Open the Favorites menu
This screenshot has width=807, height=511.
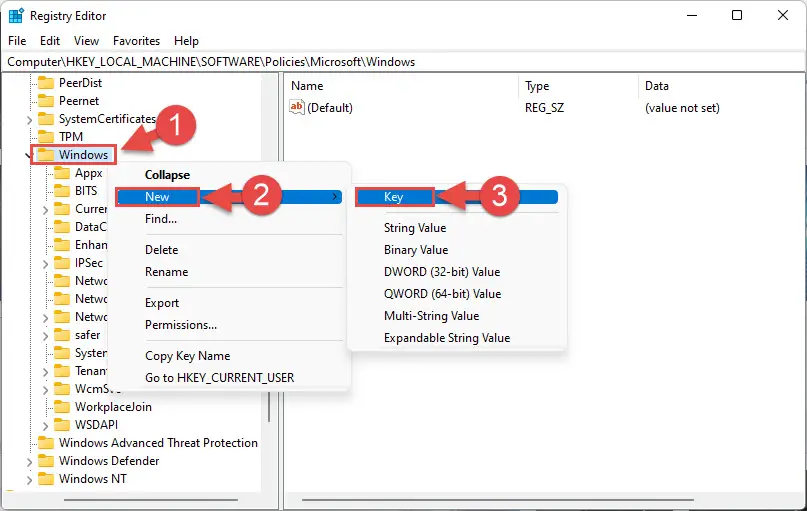tap(136, 41)
